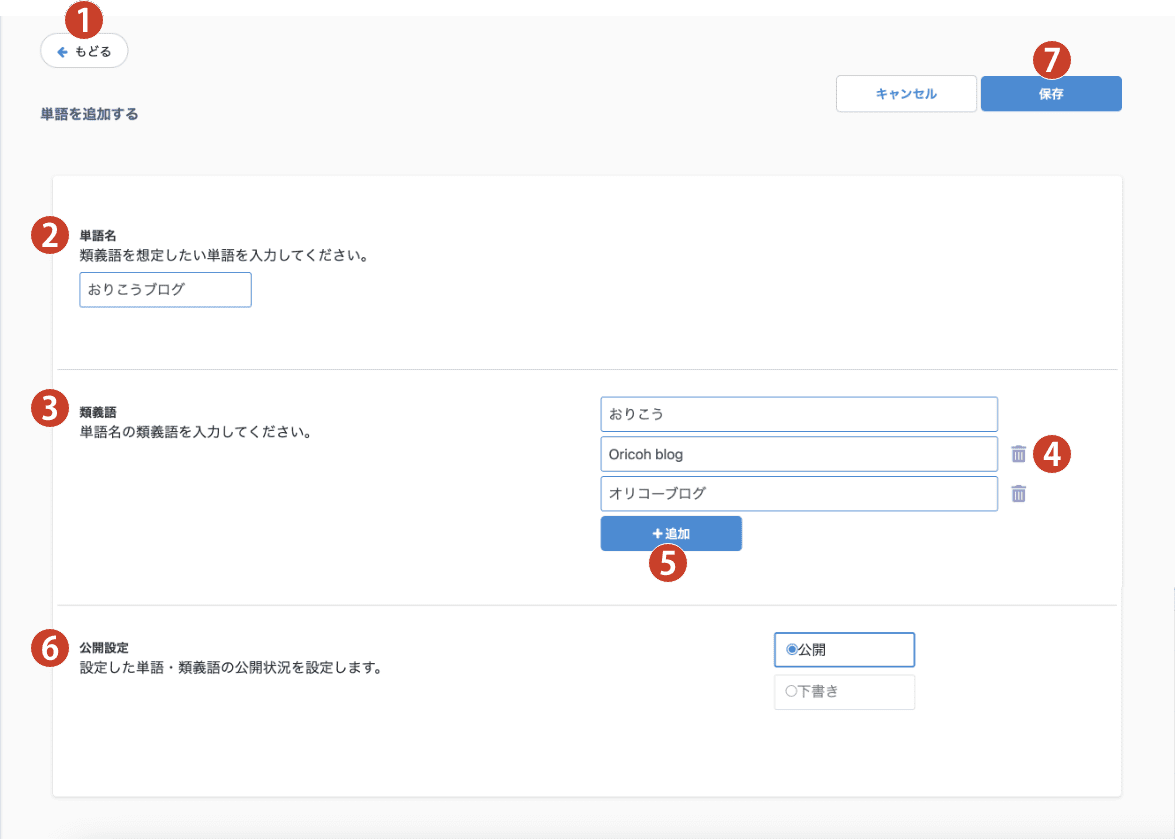
Task: Click red number 3 badge beside 類義語
Action: [48, 408]
